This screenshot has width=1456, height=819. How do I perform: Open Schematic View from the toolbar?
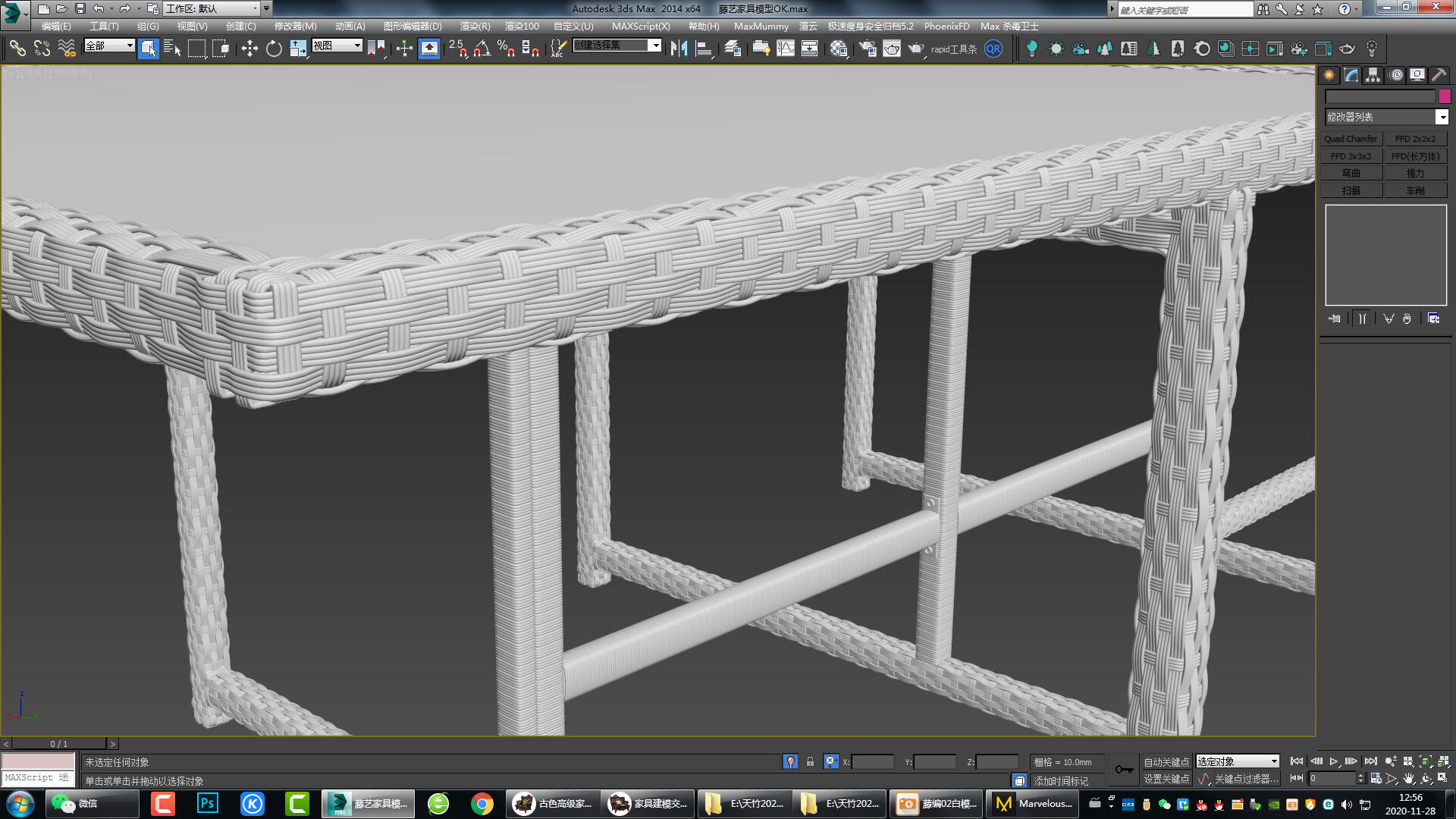tap(810, 48)
